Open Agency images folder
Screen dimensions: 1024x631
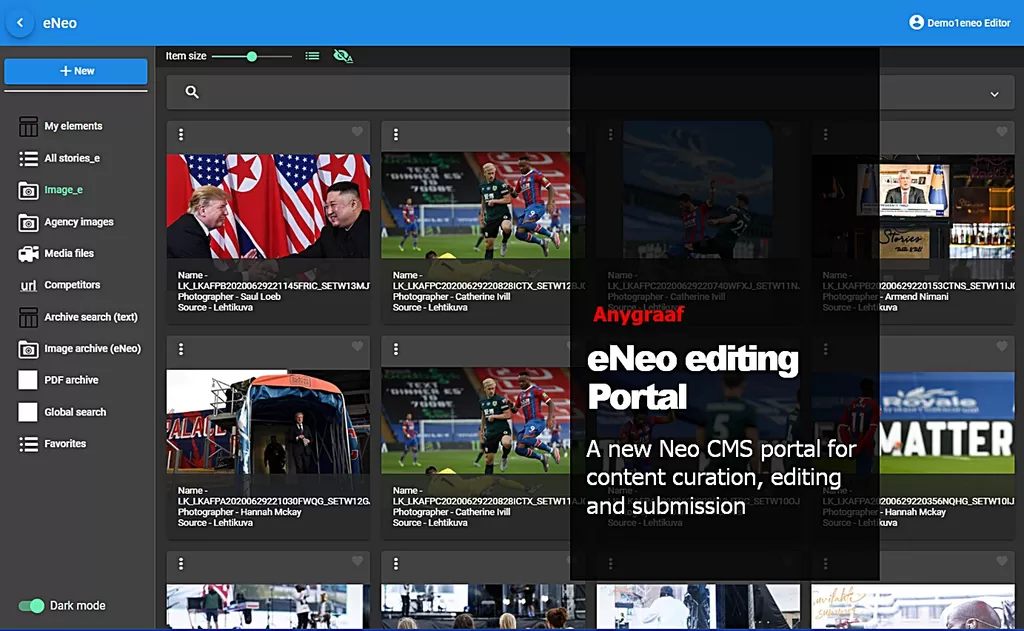click(x=78, y=222)
